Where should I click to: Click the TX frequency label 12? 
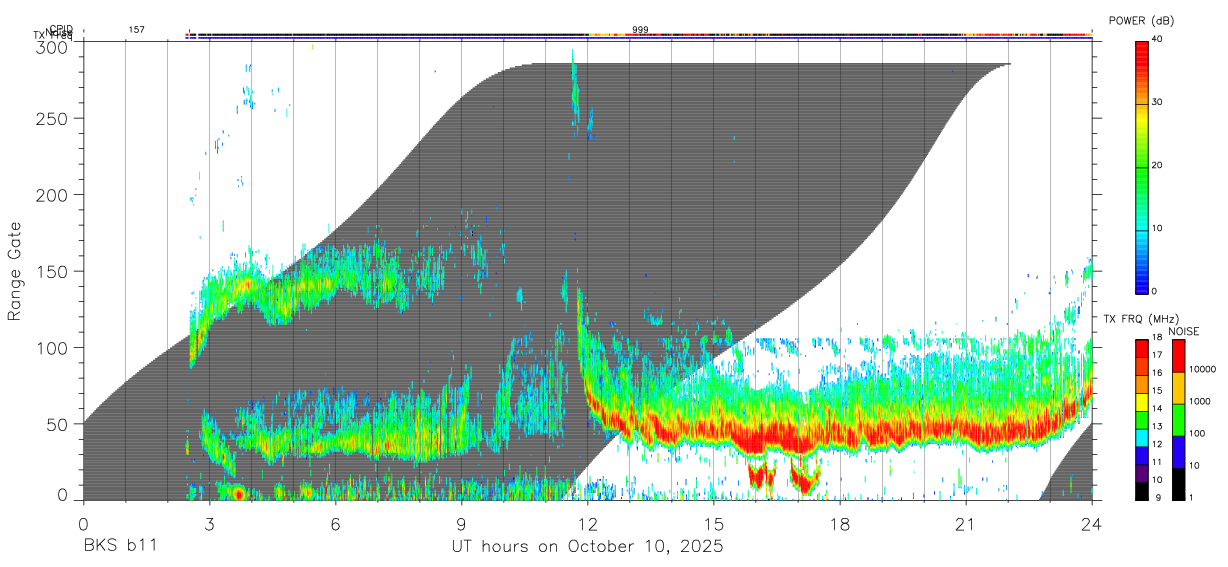(x=1157, y=444)
